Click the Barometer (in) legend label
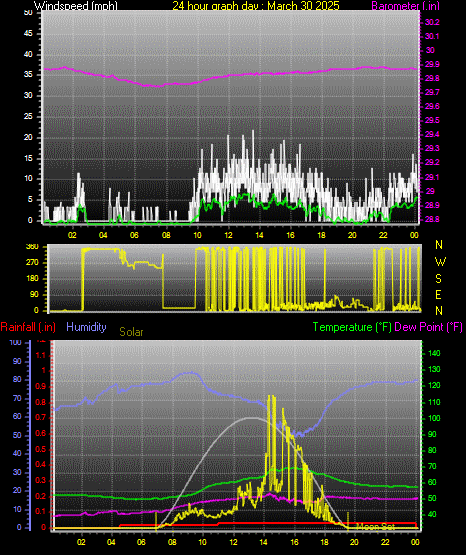 pyautogui.click(x=405, y=6)
